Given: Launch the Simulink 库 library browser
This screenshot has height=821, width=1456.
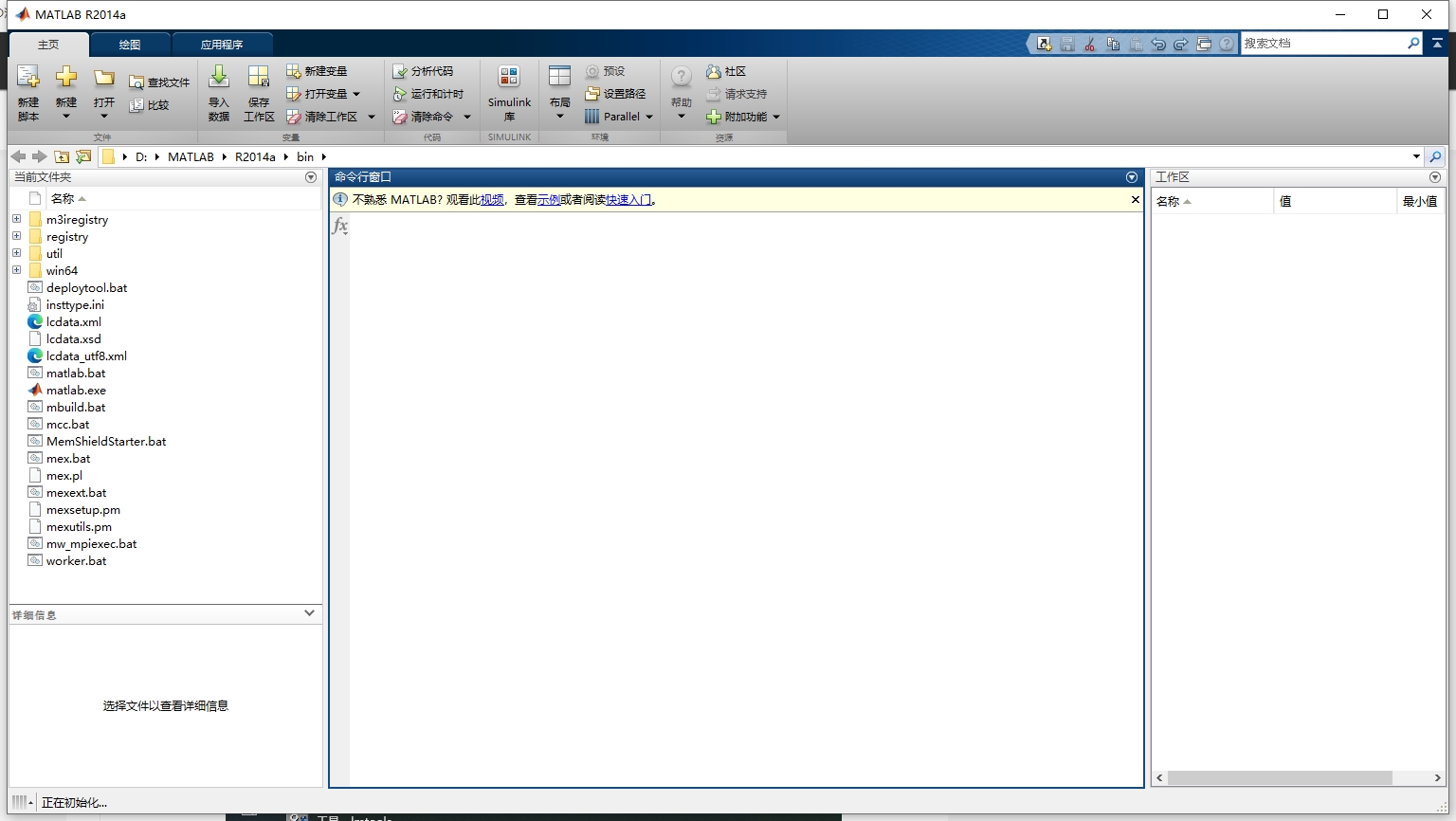Looking at the screenshot, I should (x=509, y=92).
